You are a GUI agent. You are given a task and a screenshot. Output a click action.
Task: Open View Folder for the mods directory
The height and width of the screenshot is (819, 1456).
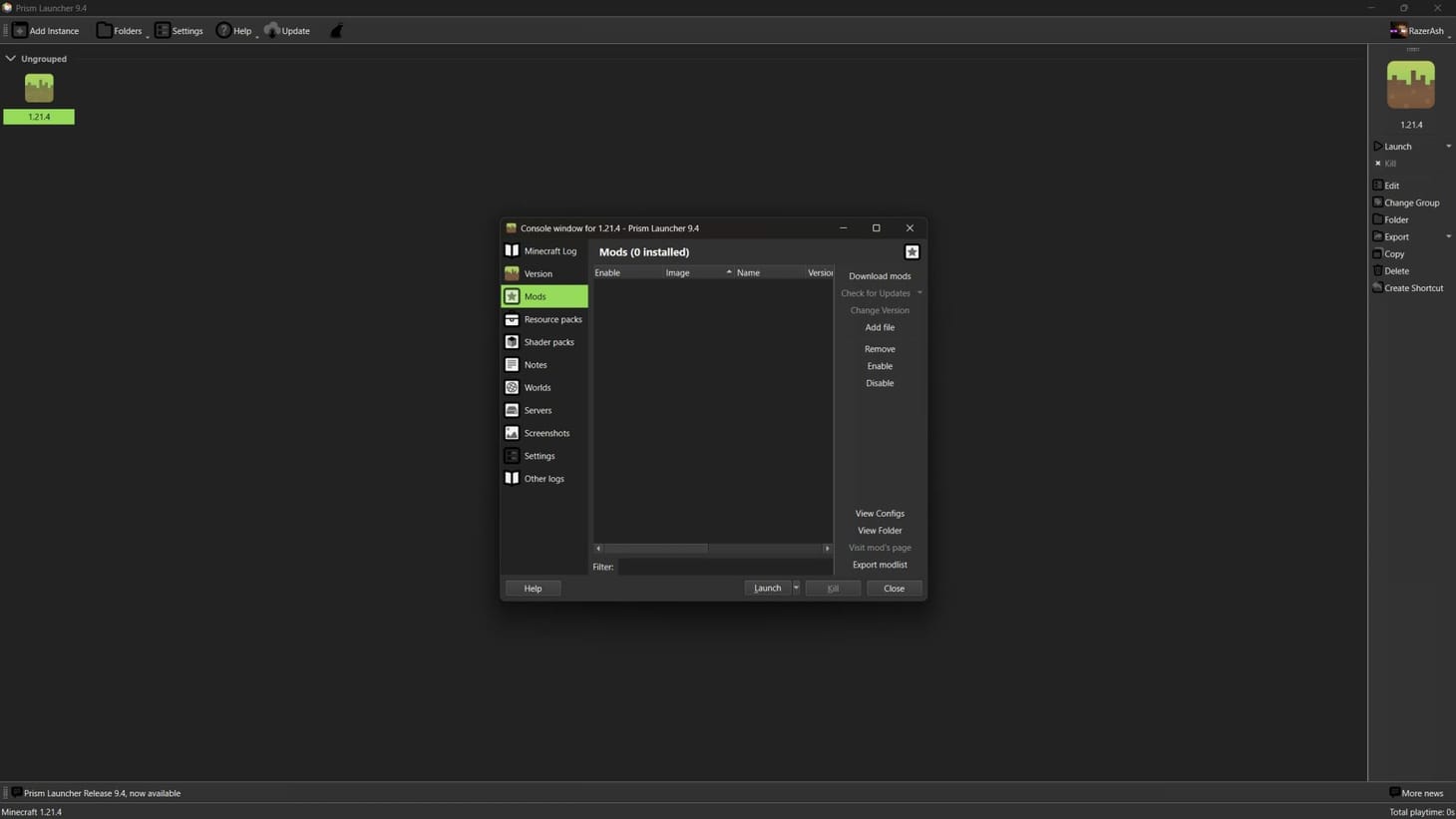[879, 530]
